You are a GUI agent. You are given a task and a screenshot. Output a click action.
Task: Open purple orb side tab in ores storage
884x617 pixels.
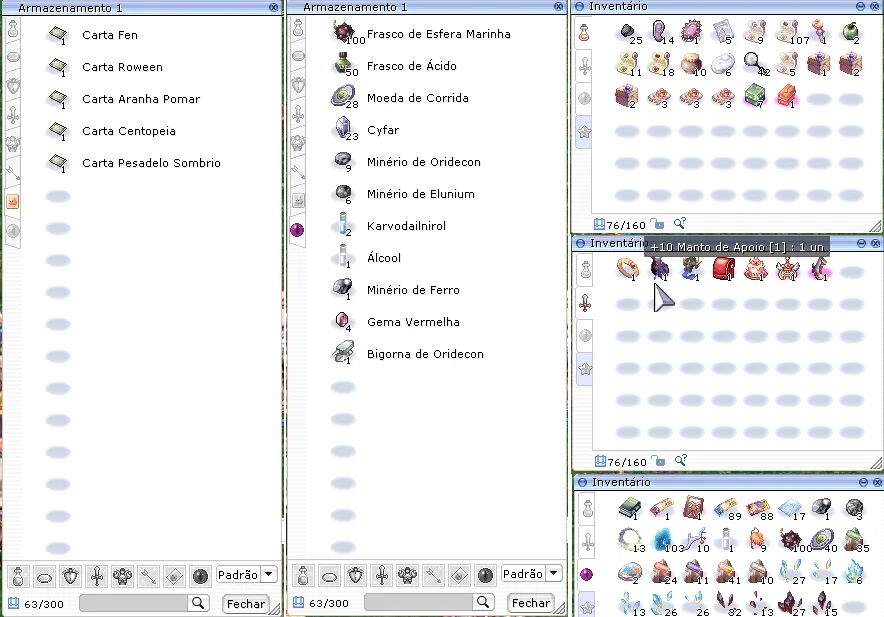297,230
